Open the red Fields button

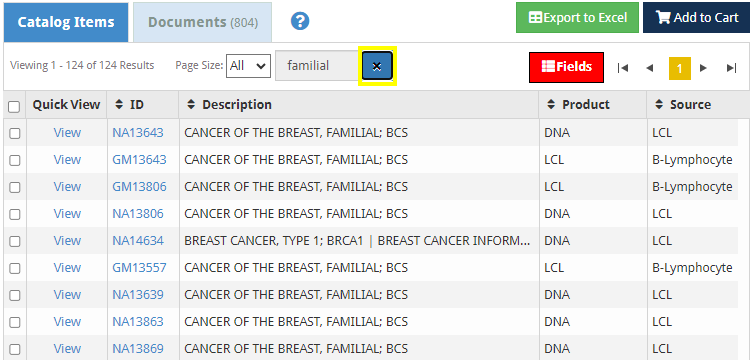pos(566,67)
